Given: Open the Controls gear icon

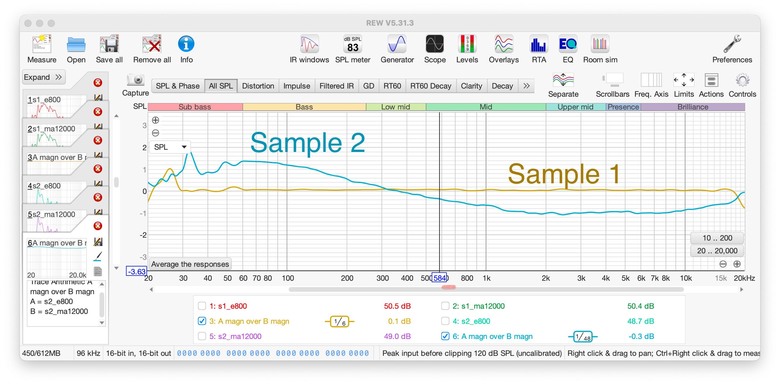Looking at the screenshot, I should 742,80.
